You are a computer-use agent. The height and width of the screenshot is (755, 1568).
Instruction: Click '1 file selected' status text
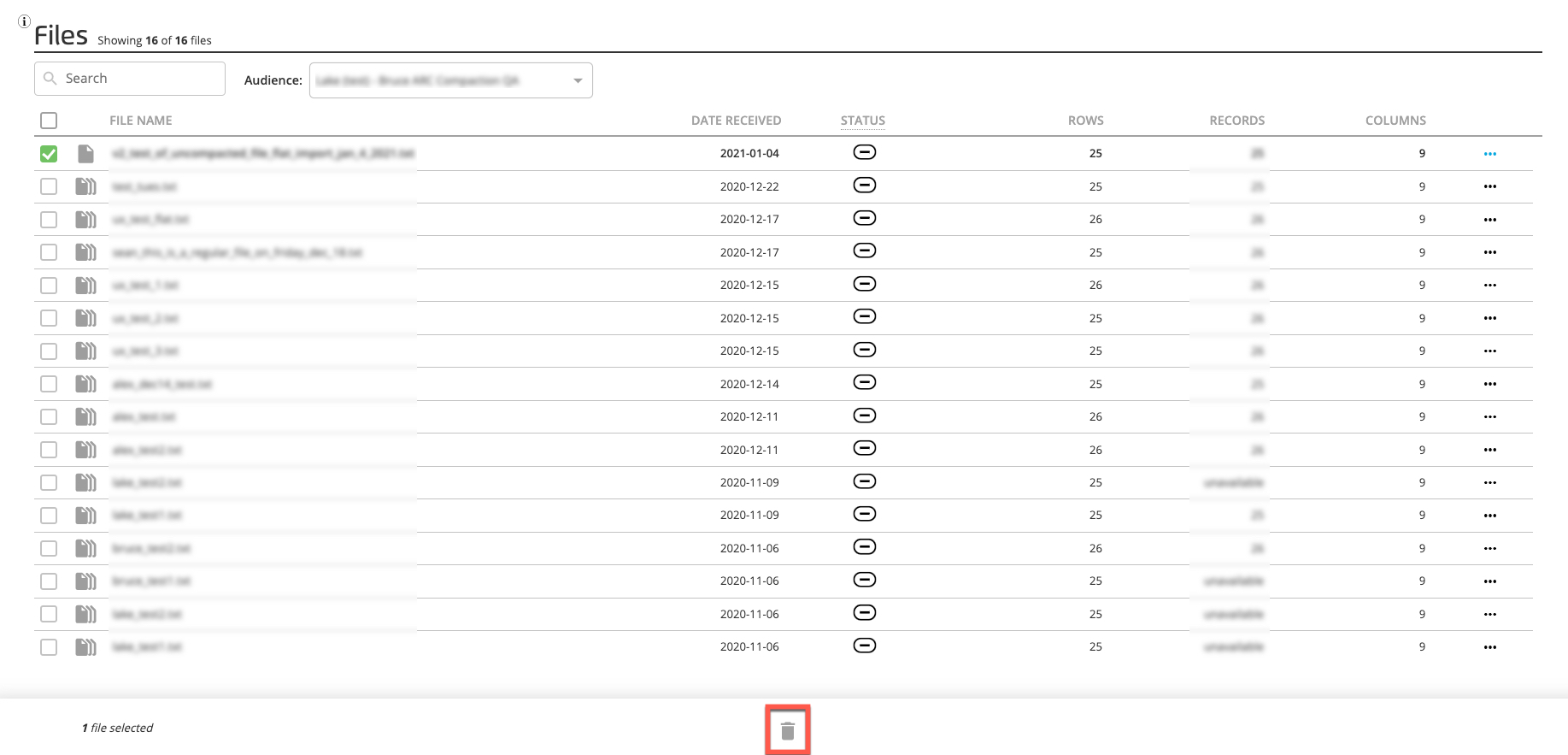coord(118,728)
